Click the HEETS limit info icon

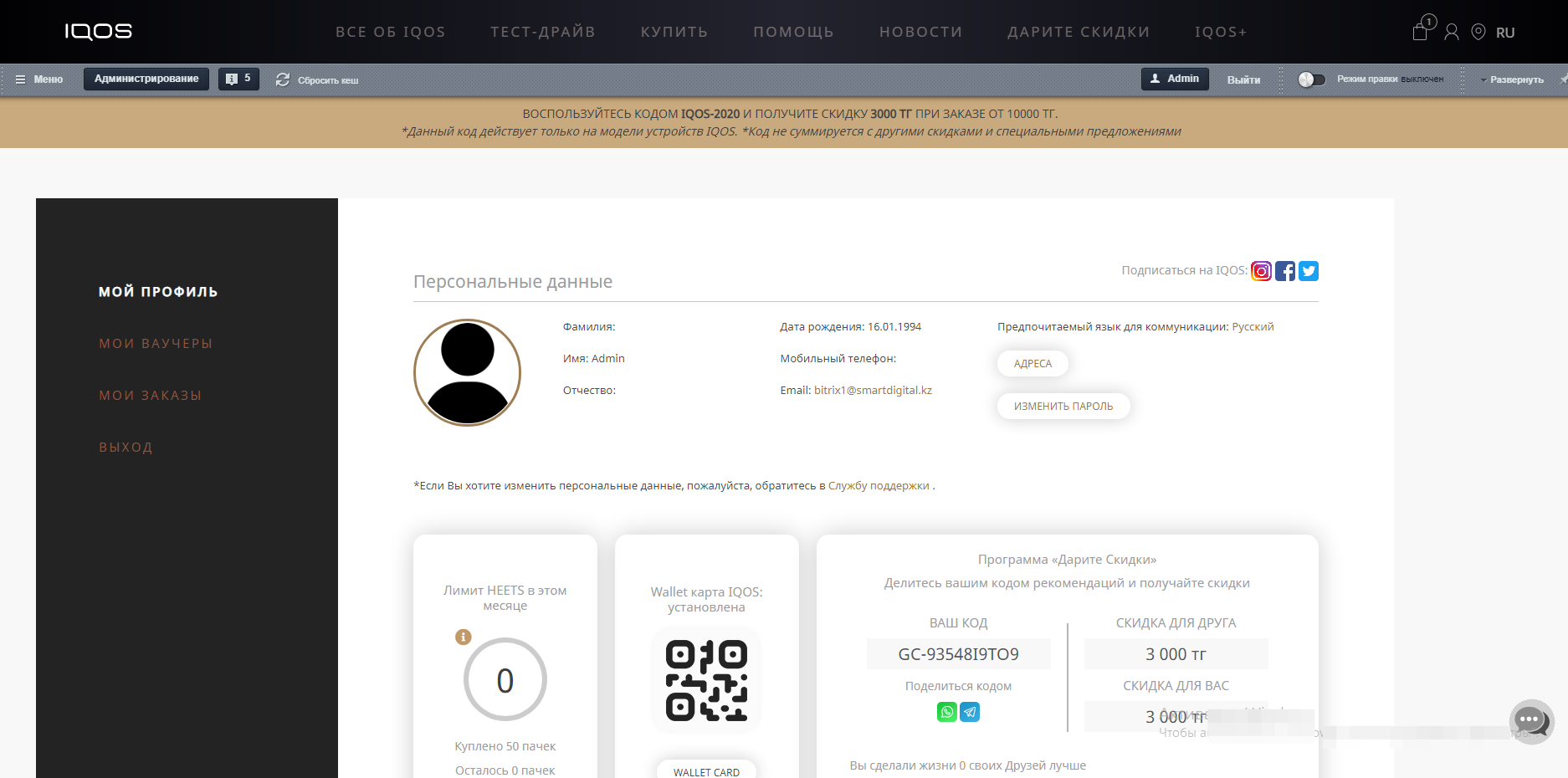(x=464, y=637)
